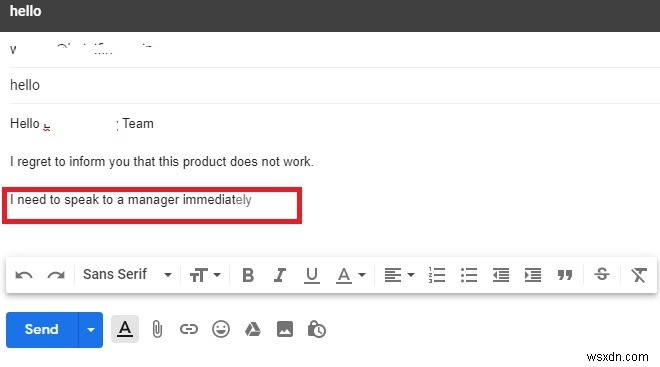
Task: Toggle strikethrough formatting
Action: (602, 274)
